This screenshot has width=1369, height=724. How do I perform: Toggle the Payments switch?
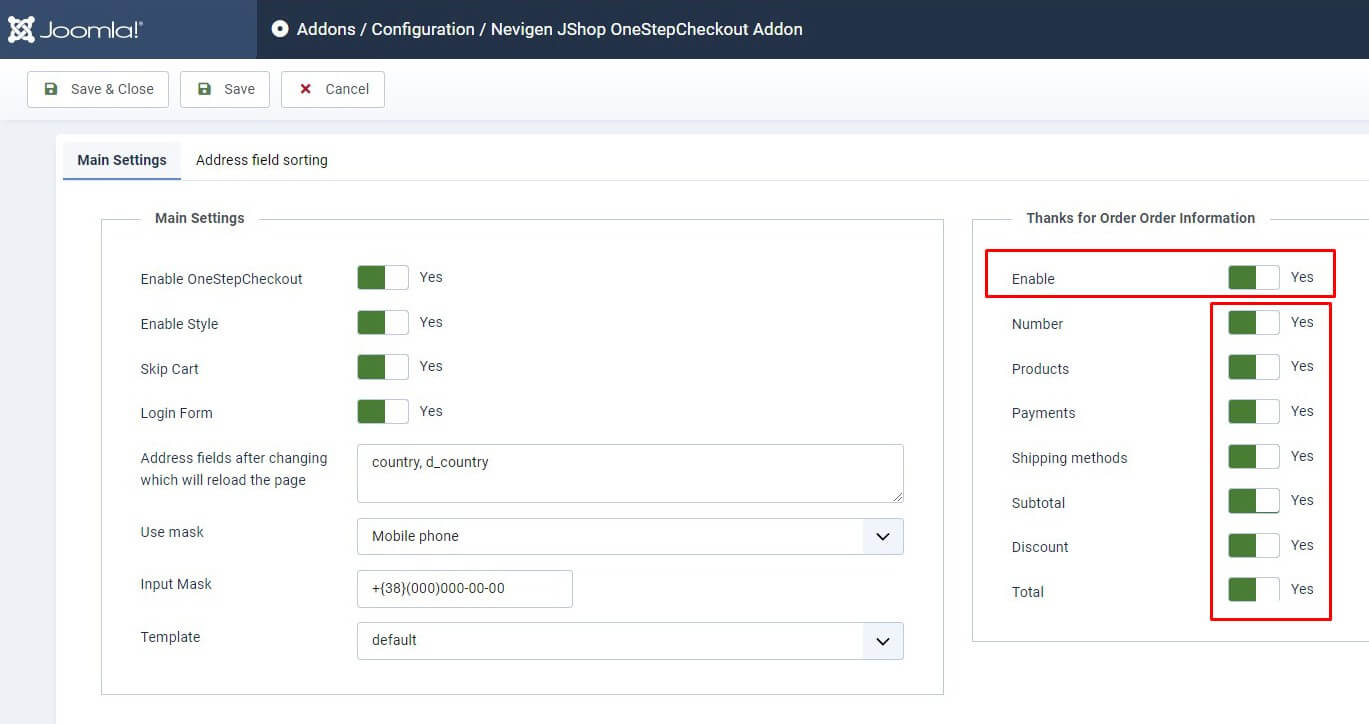(x=1253, y=412)
